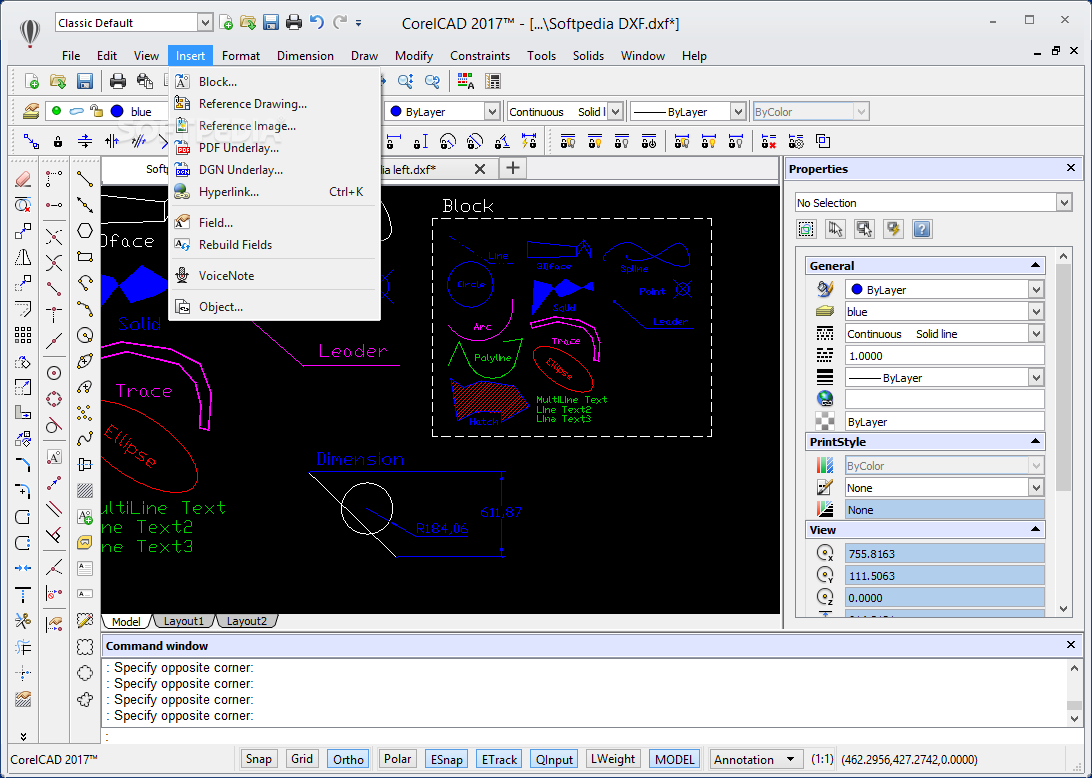Click the New drawing icon in the standard toolbar
Image resolution: width=1092 pixels, height=778 pixels.
[x=31, y=81]
